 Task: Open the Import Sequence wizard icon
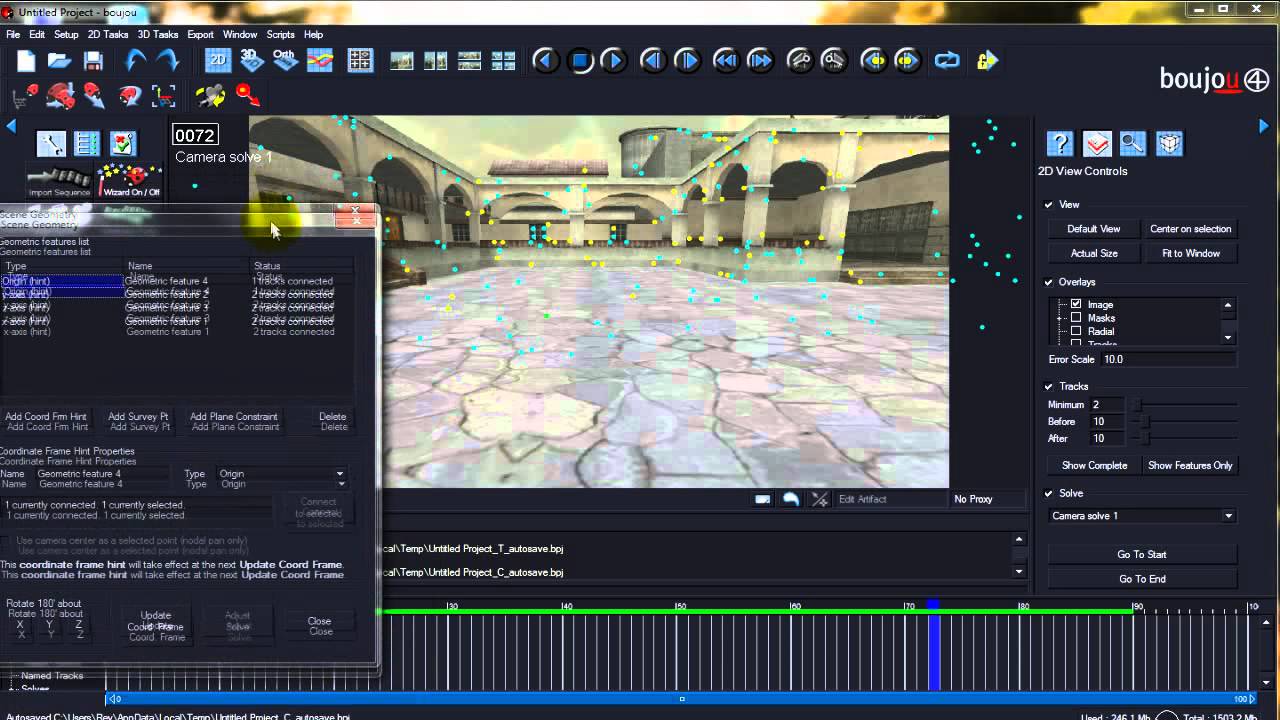click(x=59, y=182)
